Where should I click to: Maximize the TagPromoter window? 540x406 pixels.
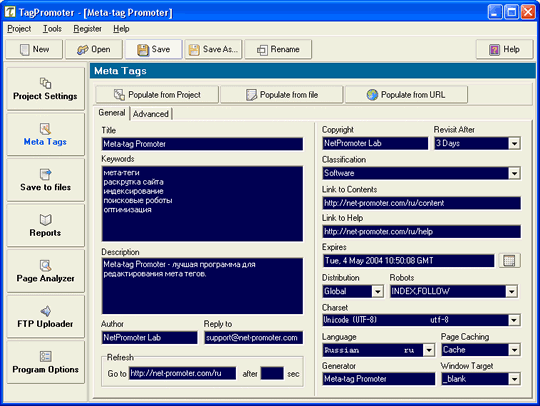click(x=511, y=12)
